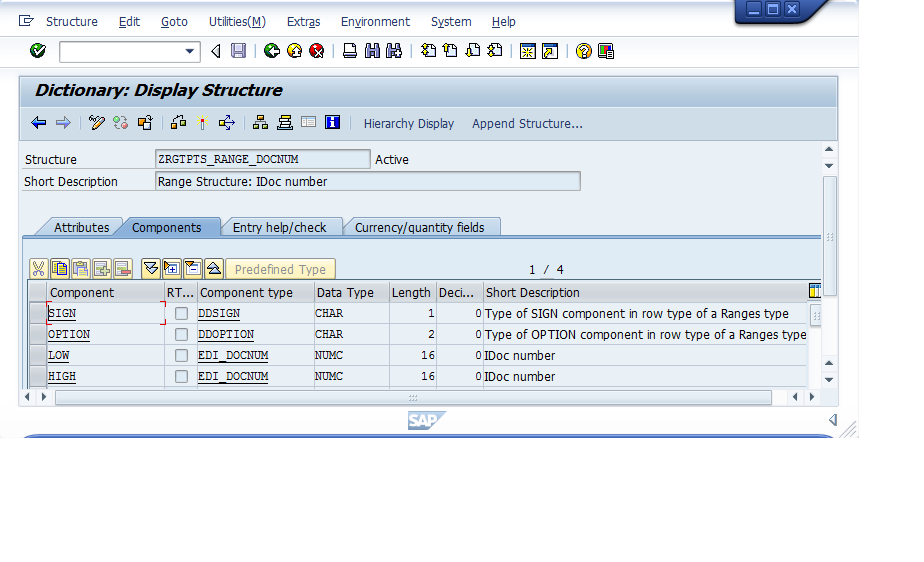This screenshot has height=562, width=924.
Task: Click the green Enter checkmark icon
Action: tap(38, 51)
